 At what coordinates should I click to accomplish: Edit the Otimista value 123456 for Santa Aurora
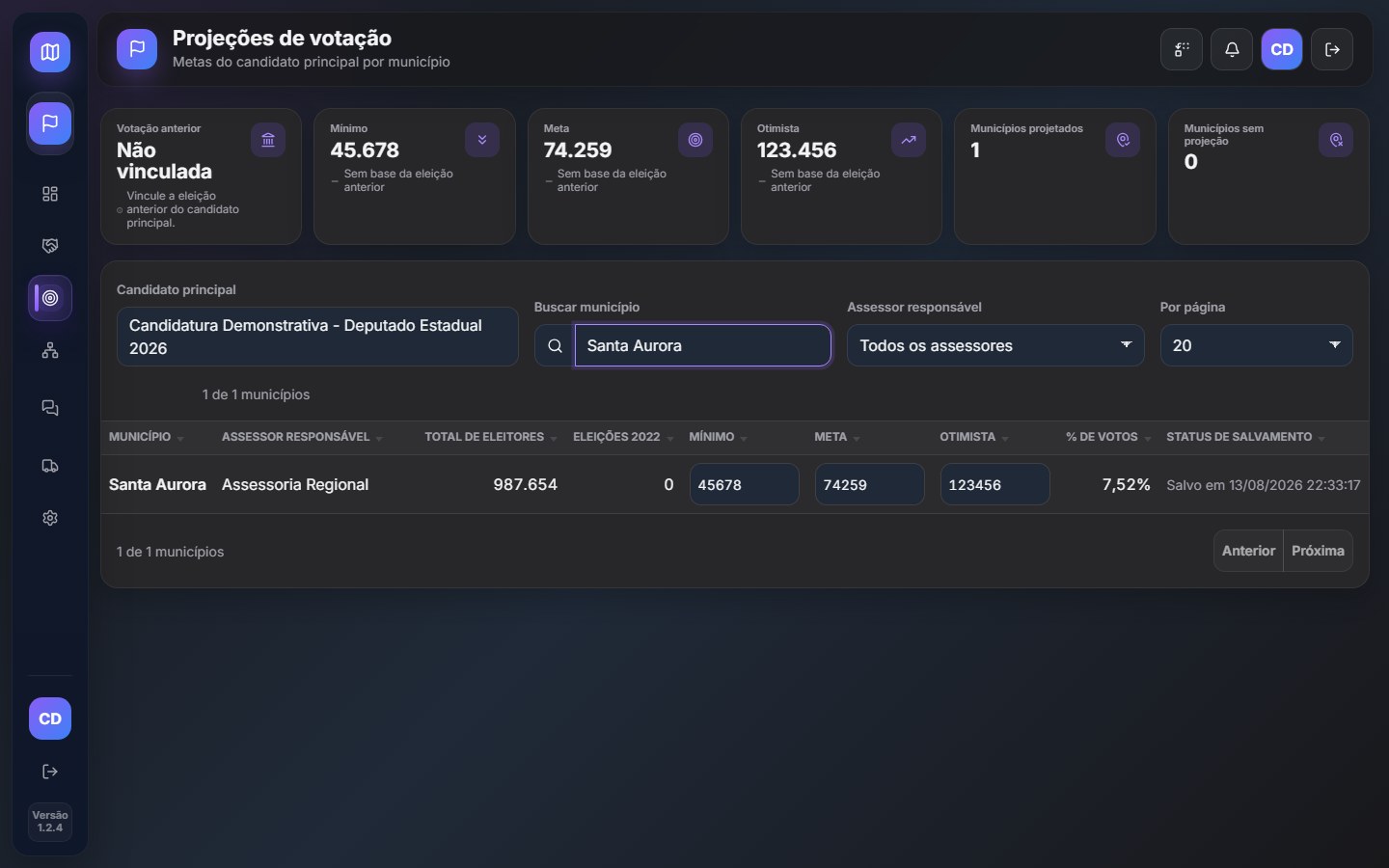tap(994, 484)
